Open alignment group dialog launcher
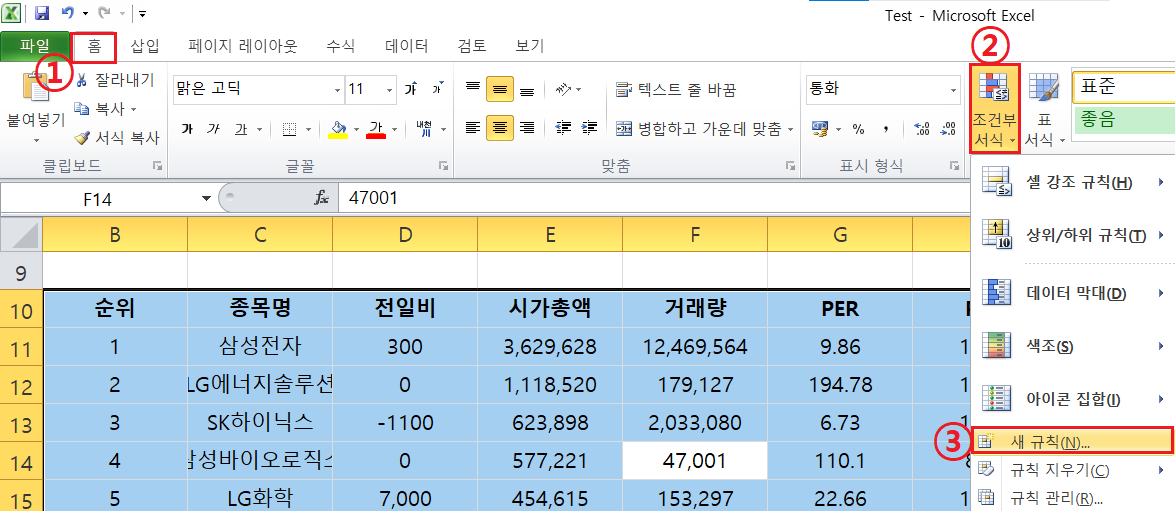This screenshot has width=1175, height=511. [x=790, y=165]
